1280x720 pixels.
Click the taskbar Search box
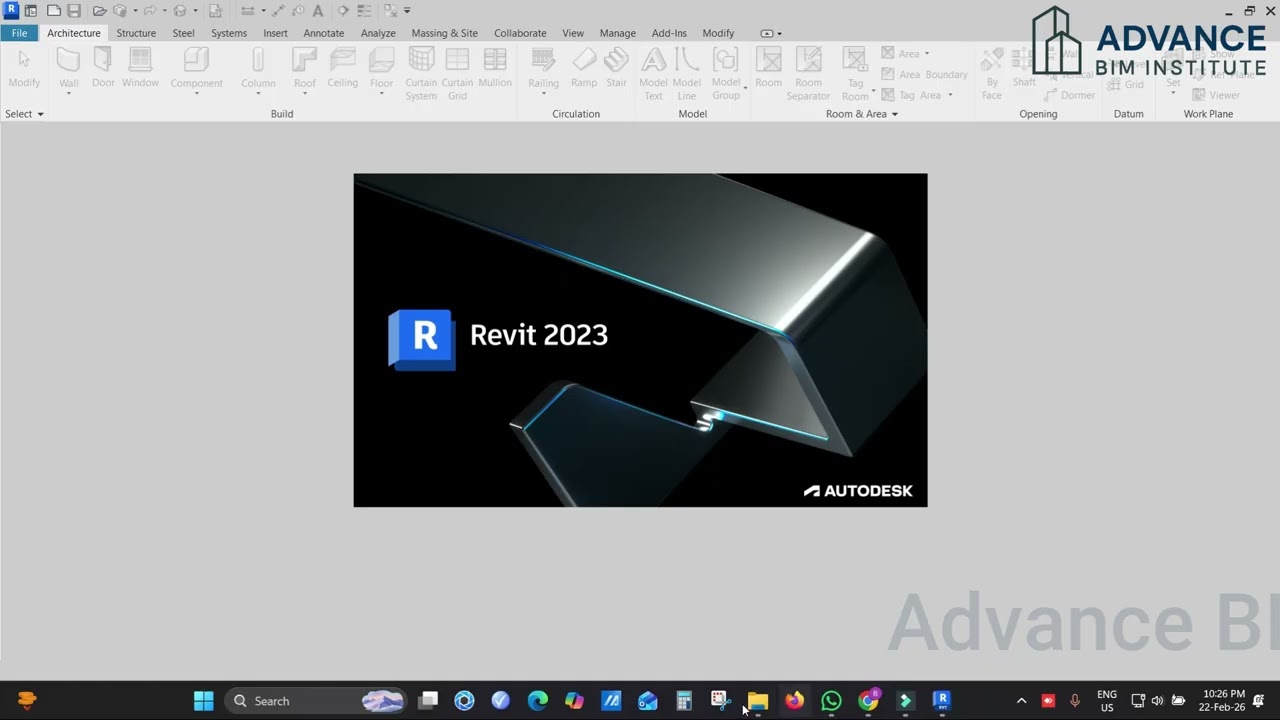click(x=315, y=701)
